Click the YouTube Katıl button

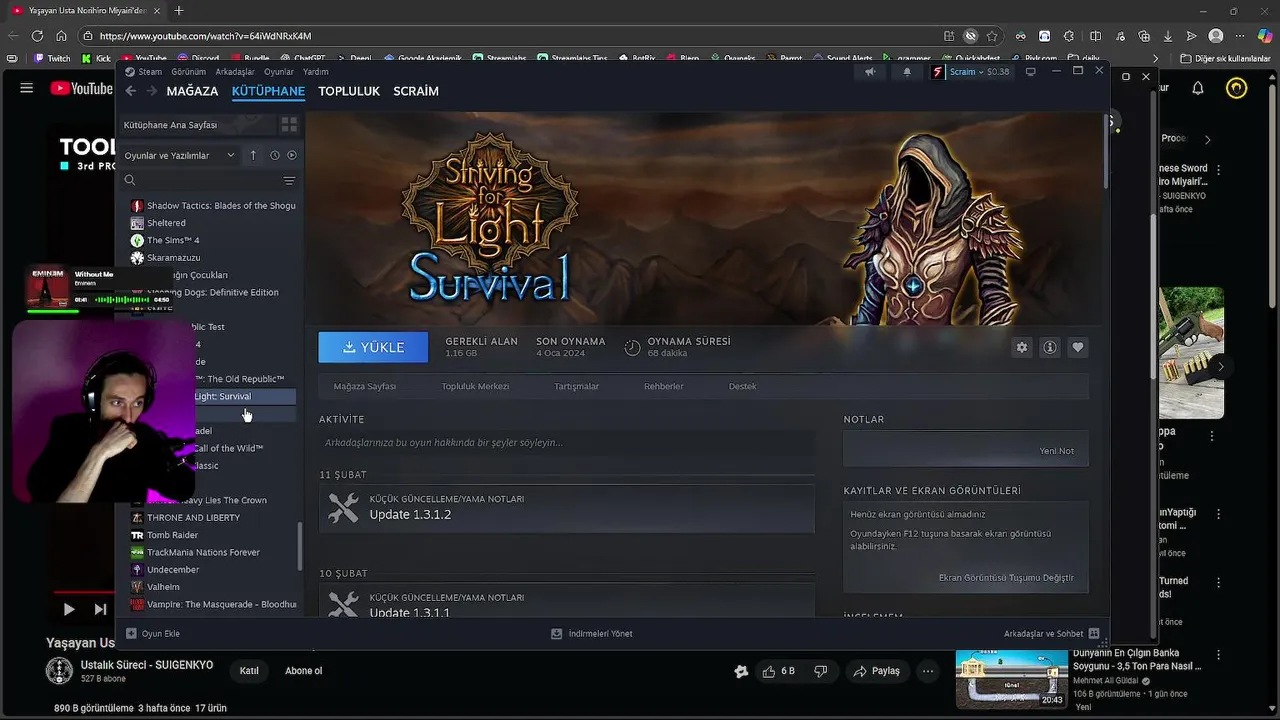(249, 671)
